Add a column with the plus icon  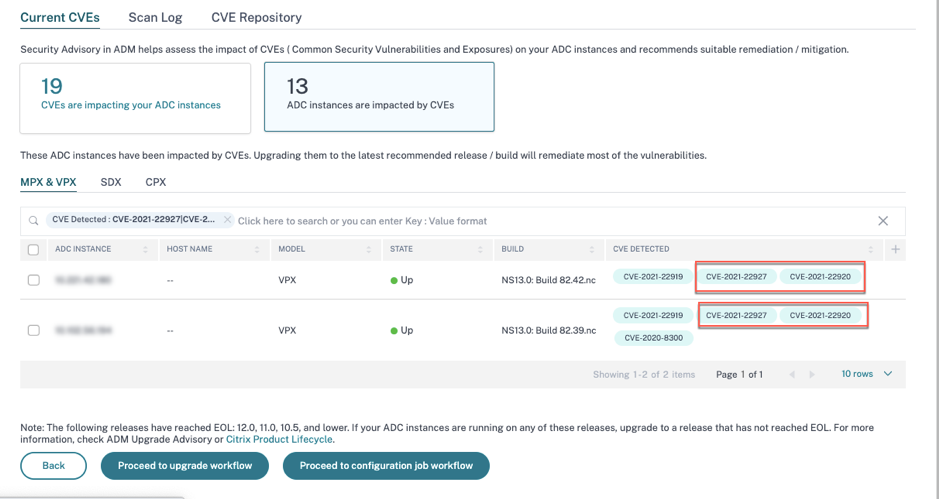895,249
